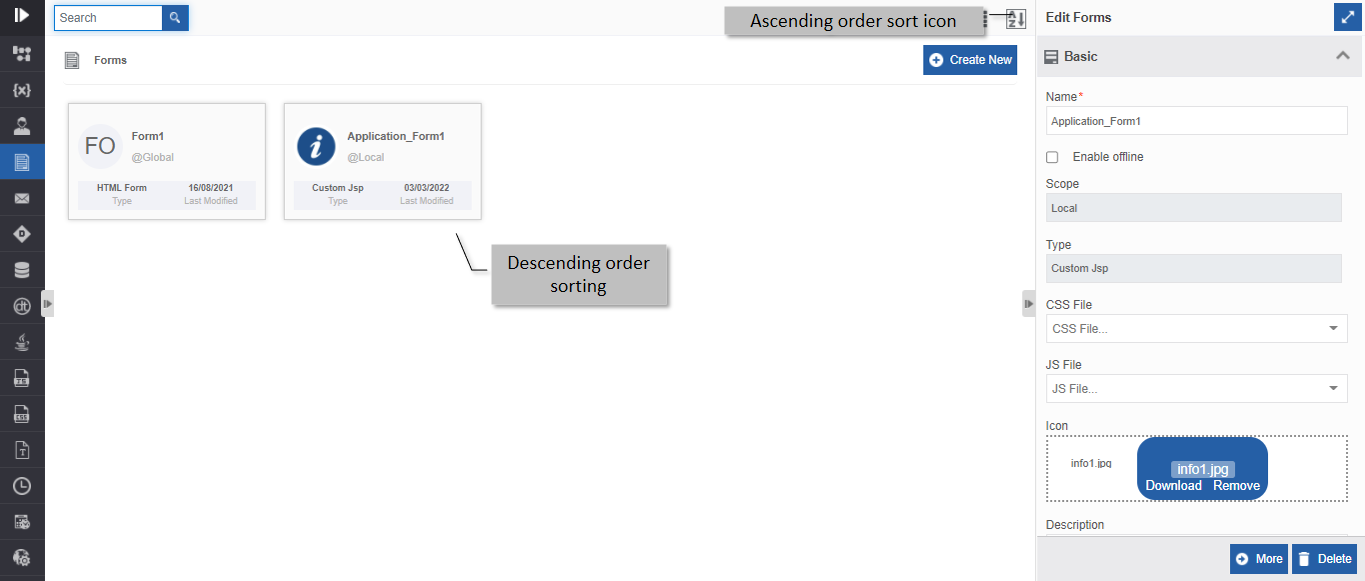Click Download for info1.jpg
The width and height of the screenshot is (1365, 581).
[1173, 486]
